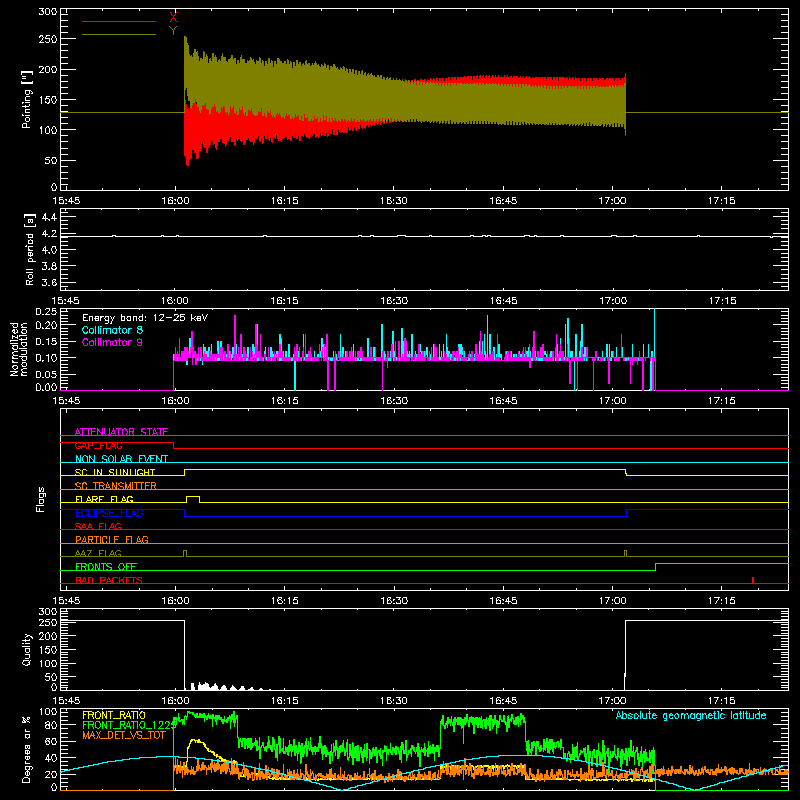The image size is (800, 800).
Task: Click 'Energy band: 12-25 keV' annotation
Action: [x=145, y=318]
